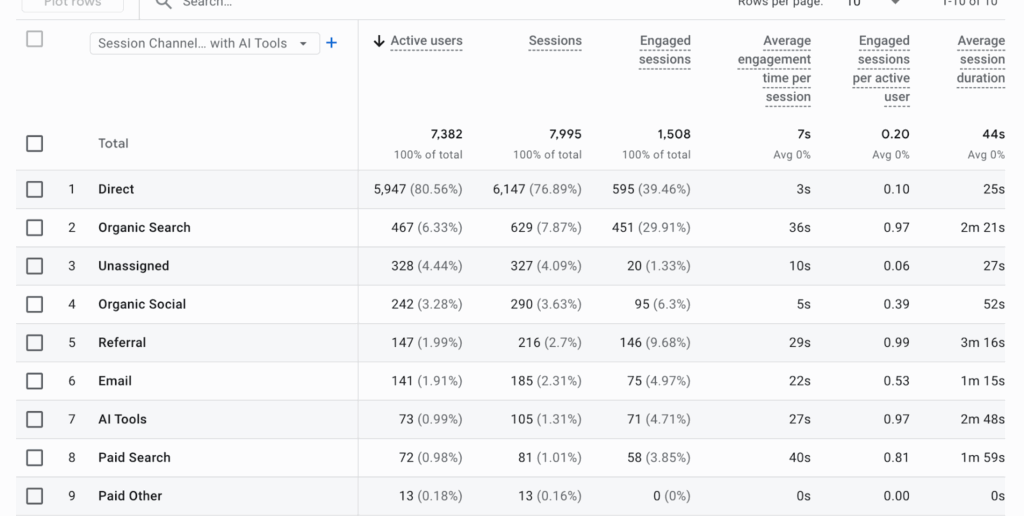Check the Total row checkbox
This screenshot has height=516, width=1024.
click(35, 143)
